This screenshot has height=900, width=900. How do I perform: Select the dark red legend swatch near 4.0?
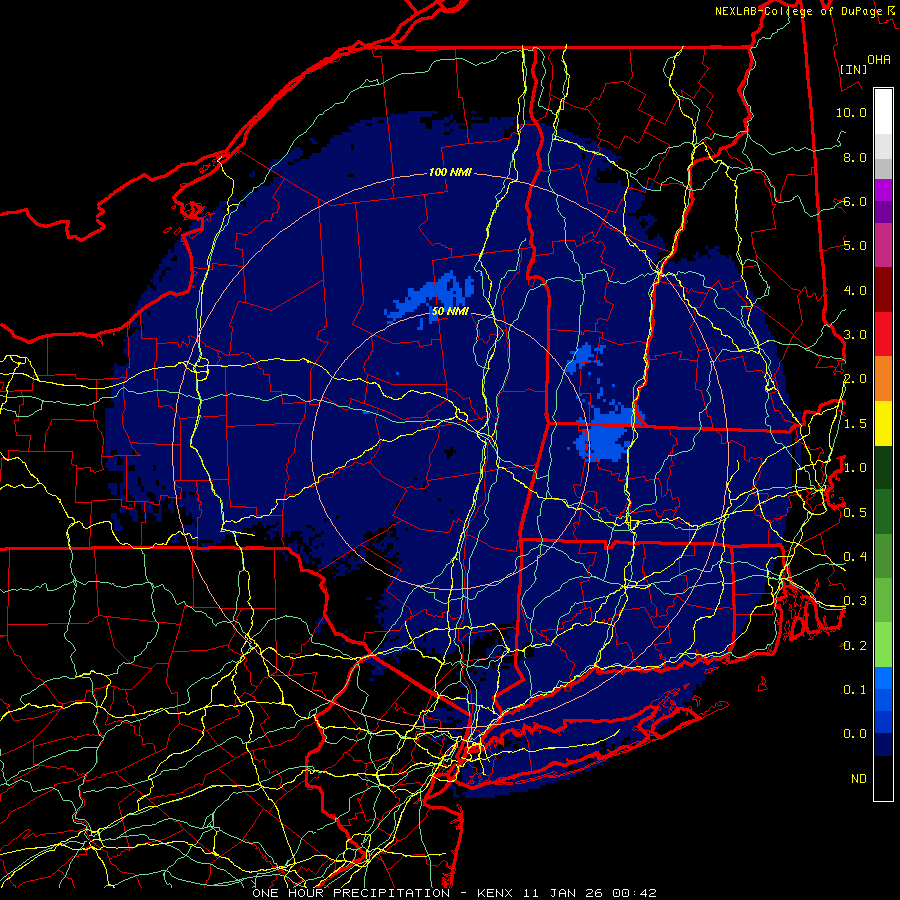pyautogui.click(x=883, y=290)
